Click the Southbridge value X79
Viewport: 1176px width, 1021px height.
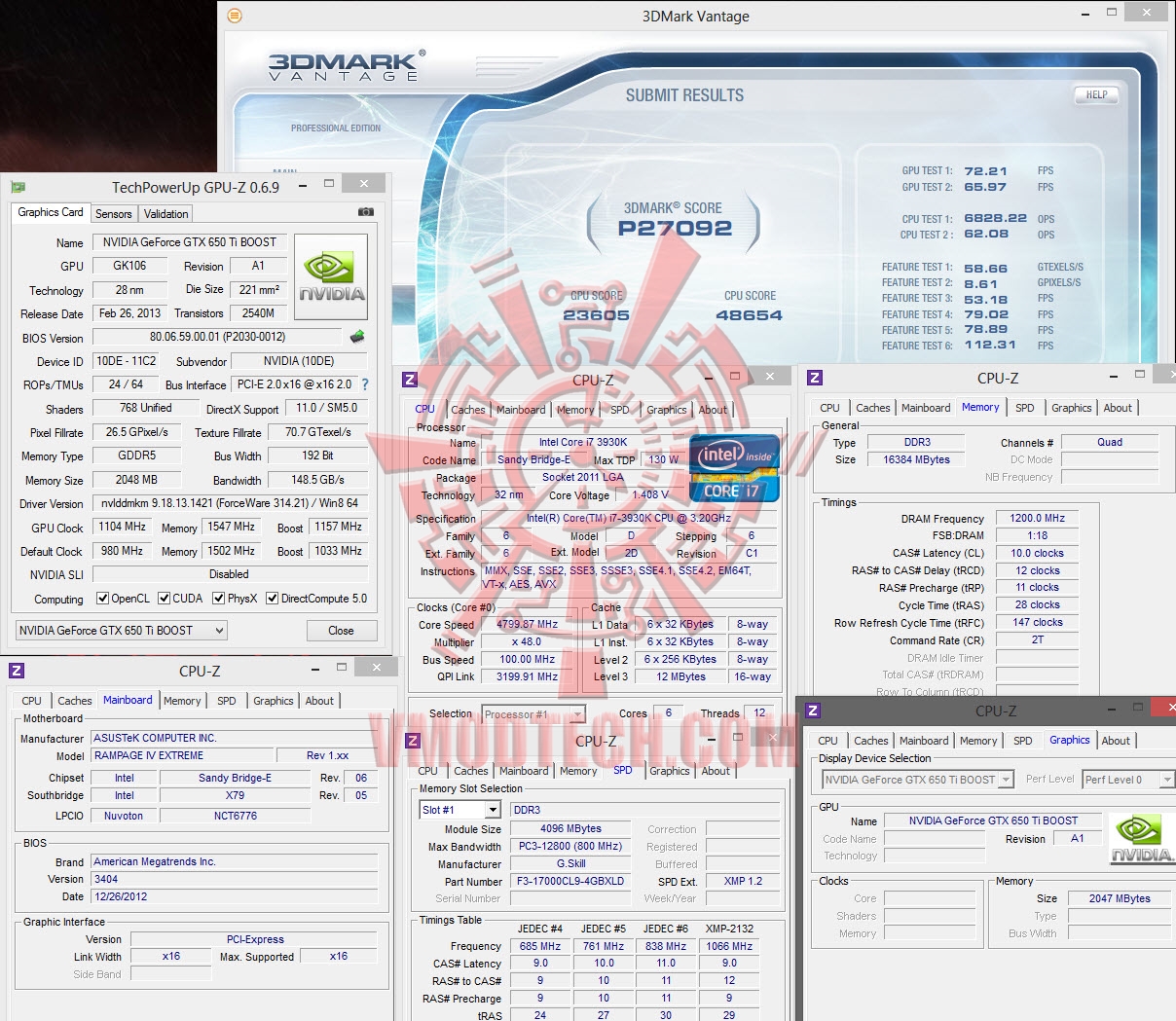(236, 795)
